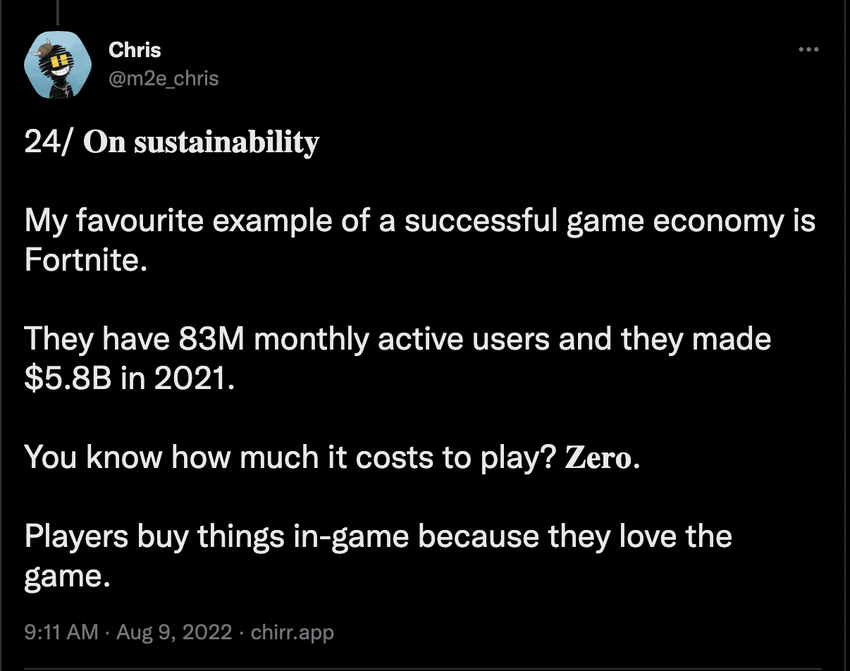Open the three-dot more options menu

point(808,49)
